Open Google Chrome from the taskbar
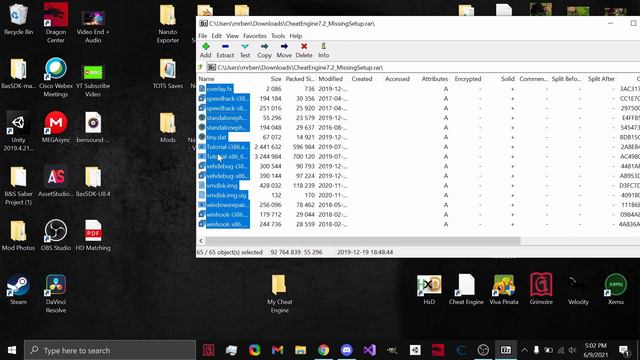 323,350
